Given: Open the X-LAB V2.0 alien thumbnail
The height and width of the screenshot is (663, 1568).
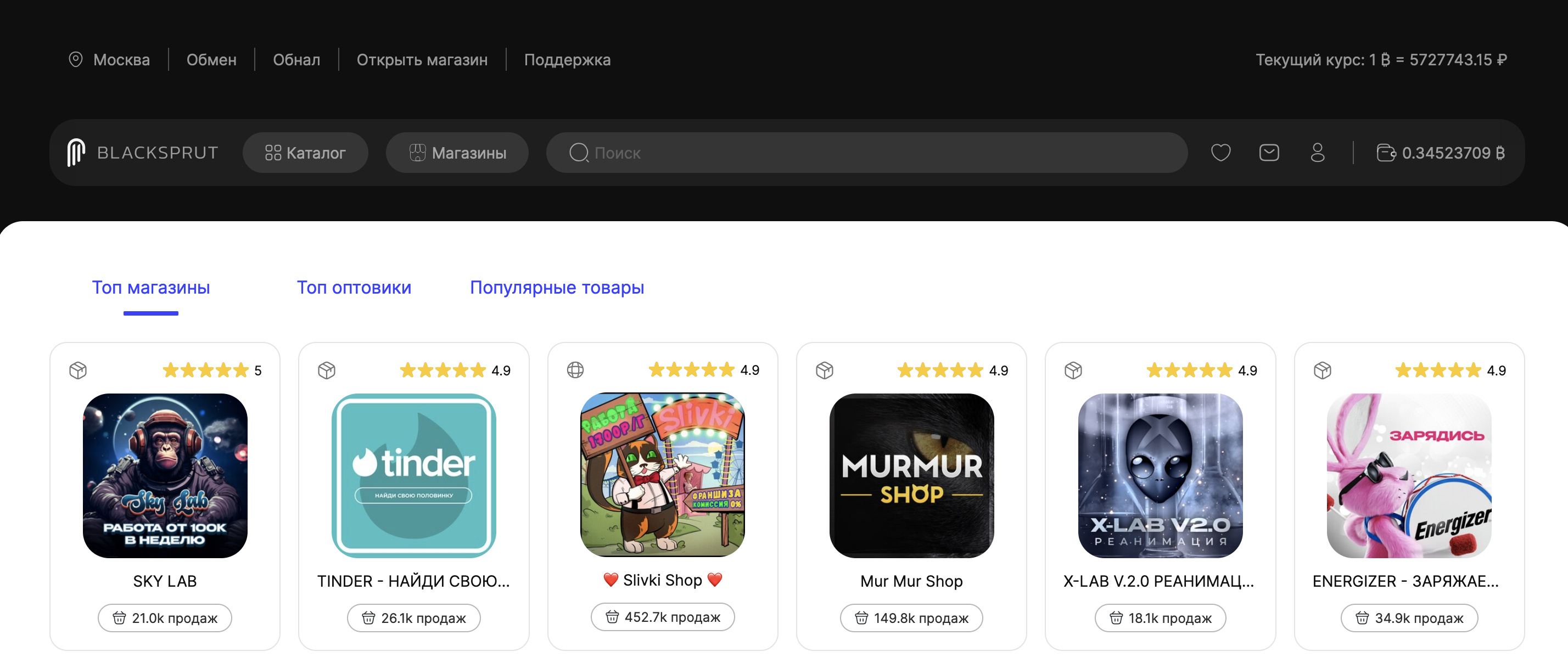Looking at the screenshot, I should point(1161,476).
